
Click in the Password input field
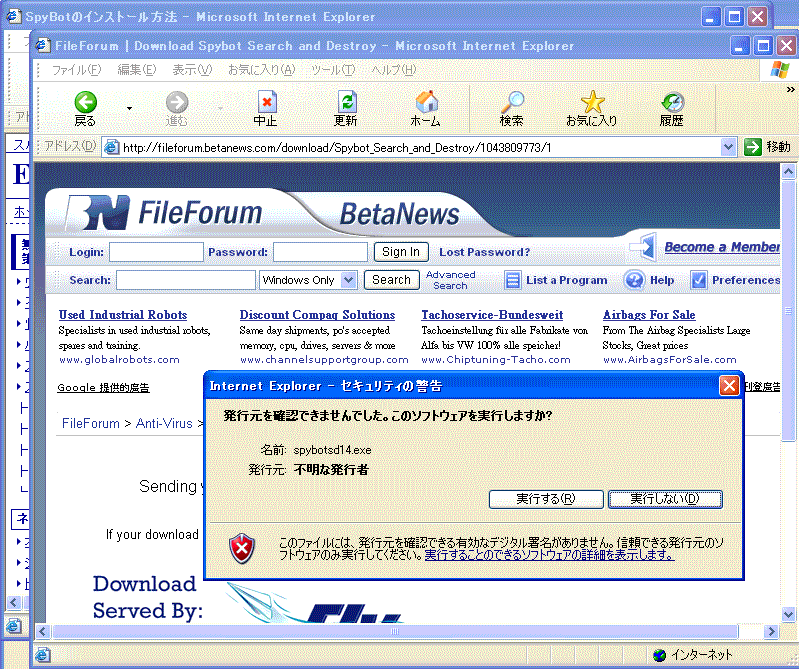click(x=321, y=252)
